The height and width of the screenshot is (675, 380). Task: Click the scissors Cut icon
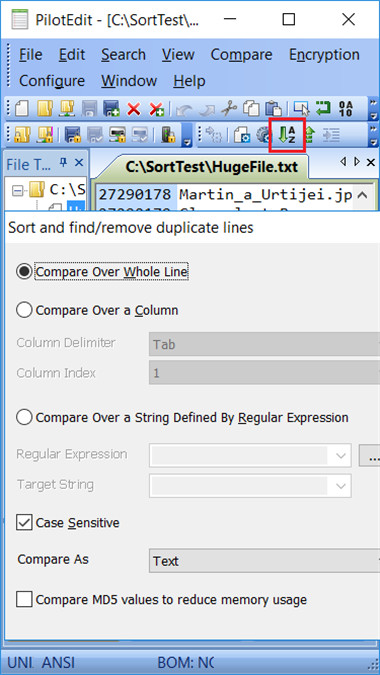click(229, 109)
